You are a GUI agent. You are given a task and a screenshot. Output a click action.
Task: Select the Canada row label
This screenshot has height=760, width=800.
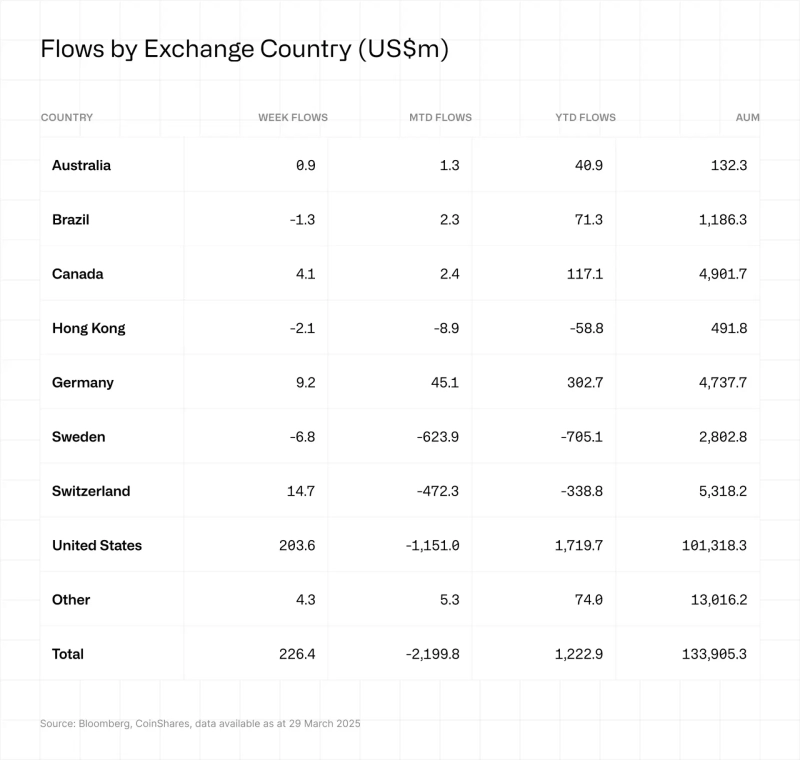(78, 274)
